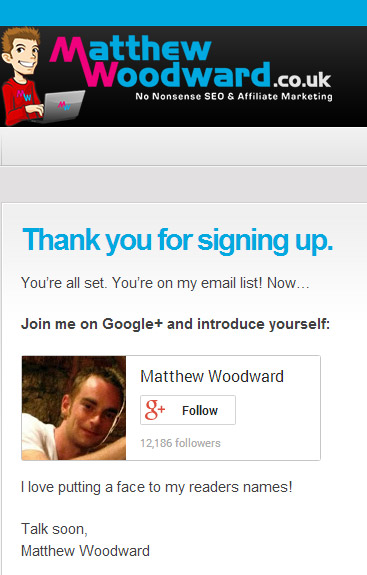
Task: Click the Matthew Woodward signature text at bottom
Action: (85, 551)
